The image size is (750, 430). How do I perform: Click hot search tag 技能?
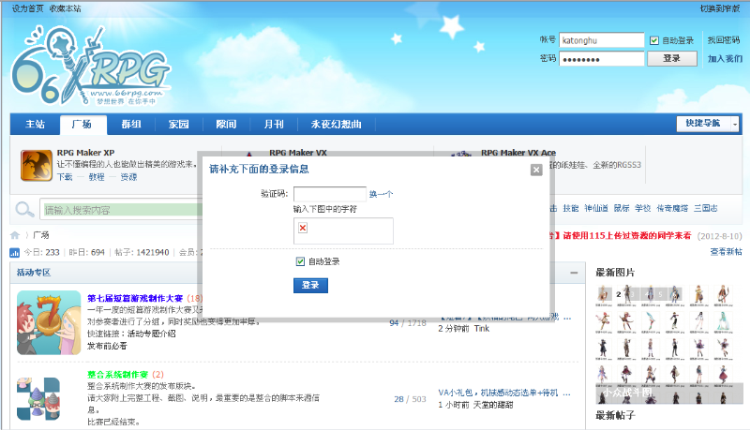click(571, 208)
